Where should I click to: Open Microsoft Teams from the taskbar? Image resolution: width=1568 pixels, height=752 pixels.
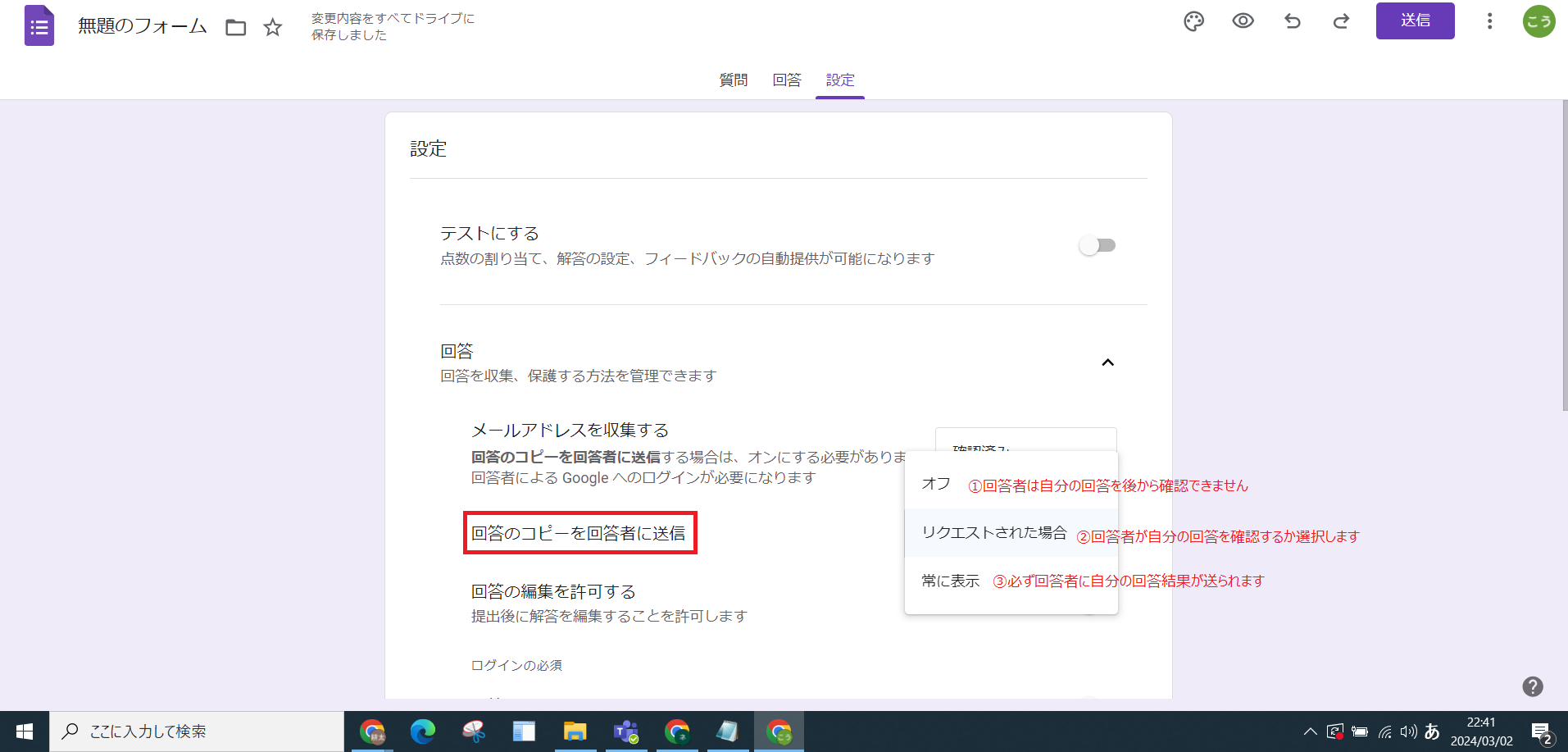pos(625,731)
